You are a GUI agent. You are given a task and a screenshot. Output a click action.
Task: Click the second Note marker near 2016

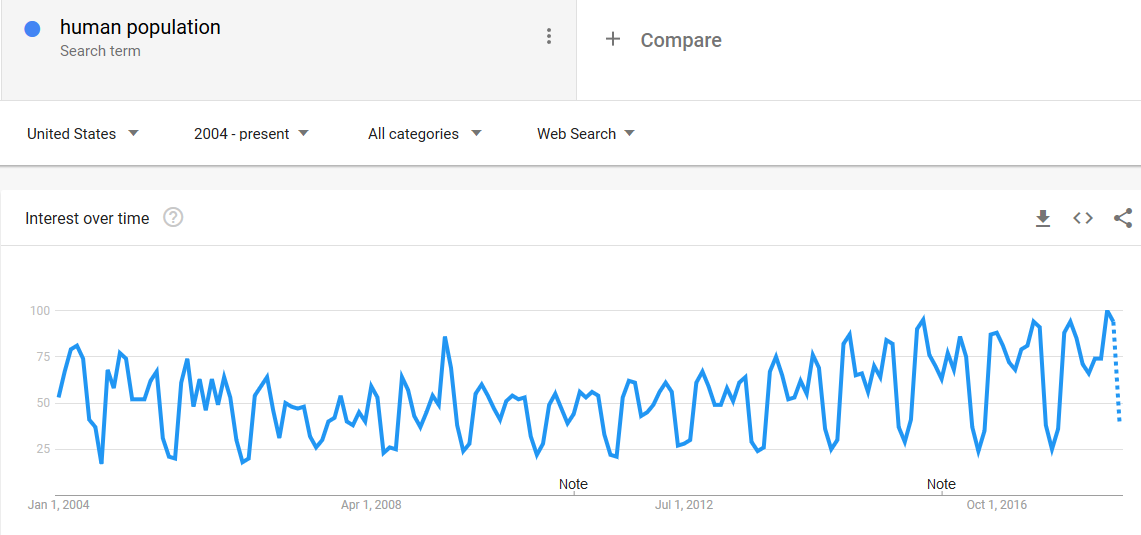pyautogui.click(x=941, y=484)
